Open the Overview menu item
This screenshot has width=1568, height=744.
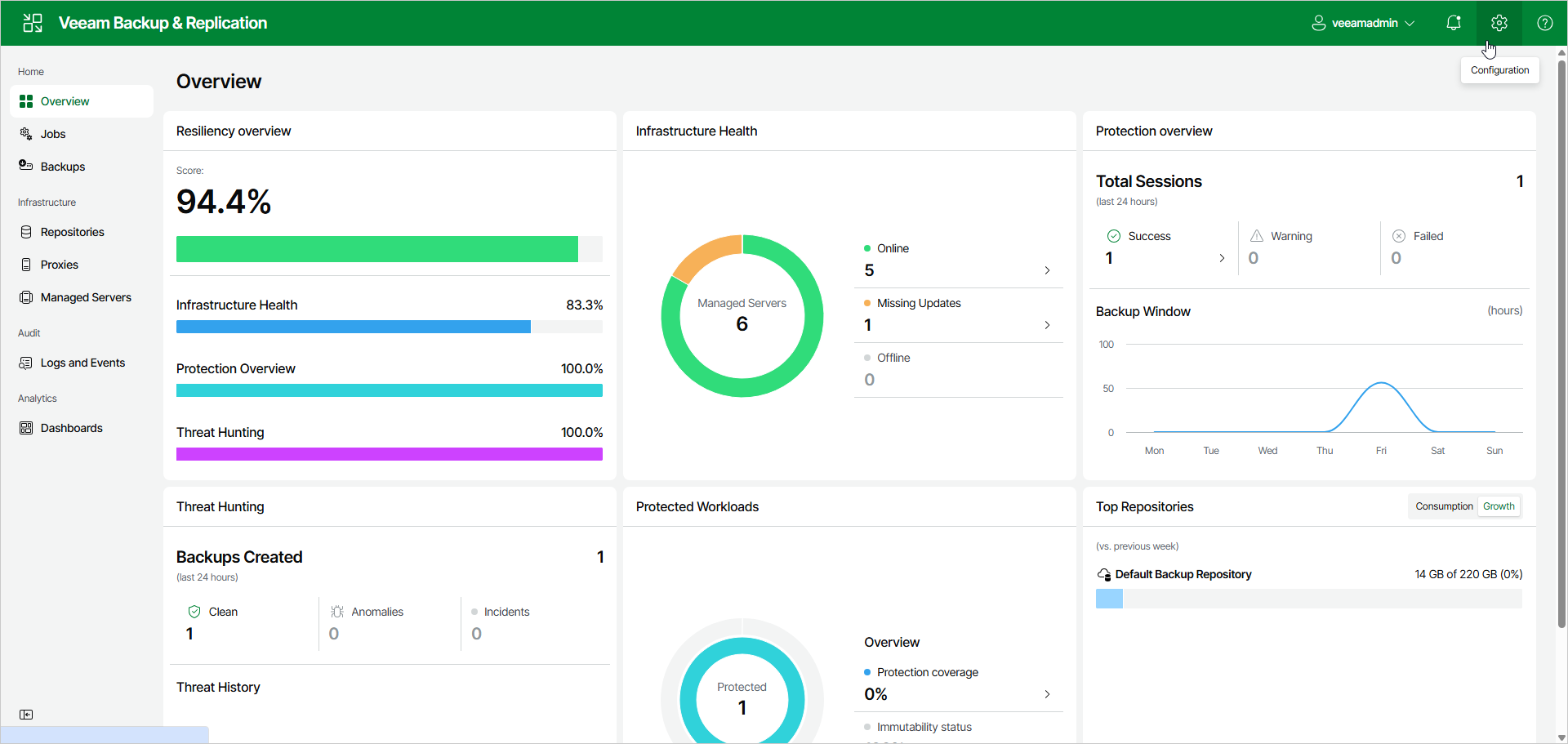[82, 101]
